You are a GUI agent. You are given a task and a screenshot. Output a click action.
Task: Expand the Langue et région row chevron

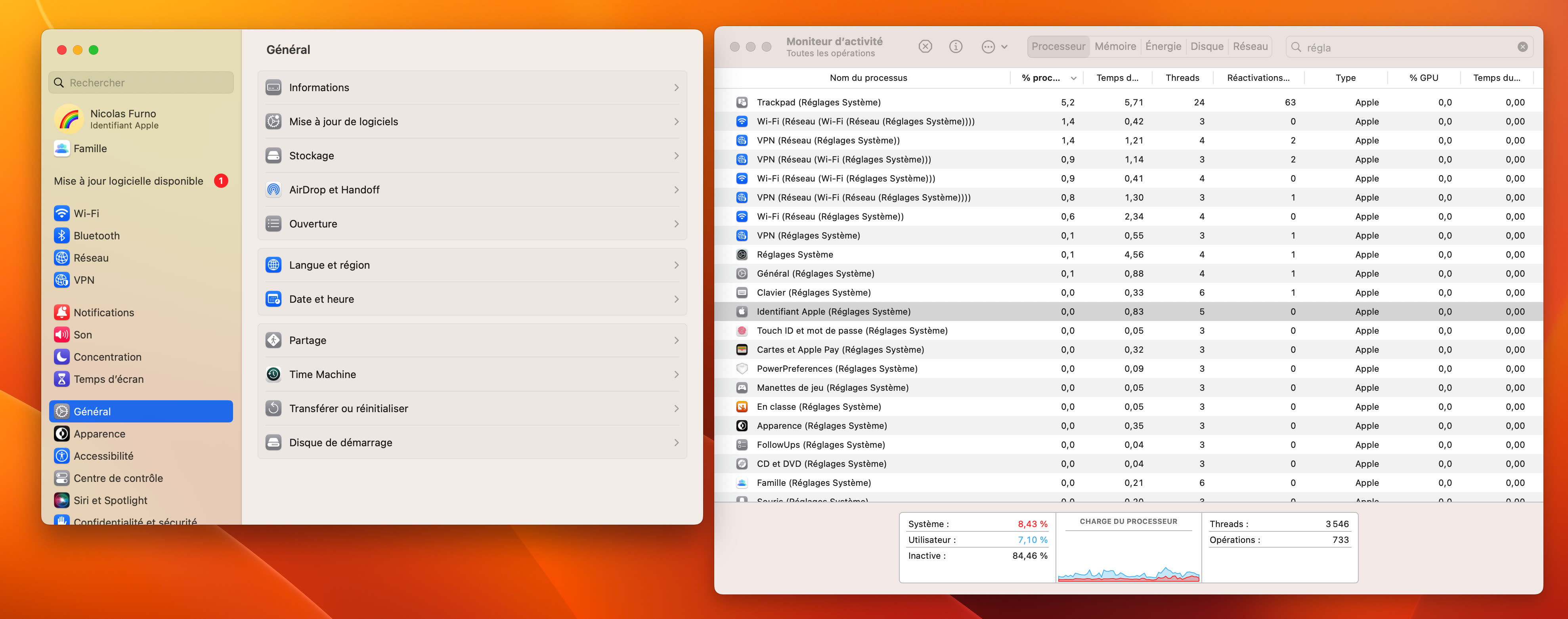tap(676, 265)
